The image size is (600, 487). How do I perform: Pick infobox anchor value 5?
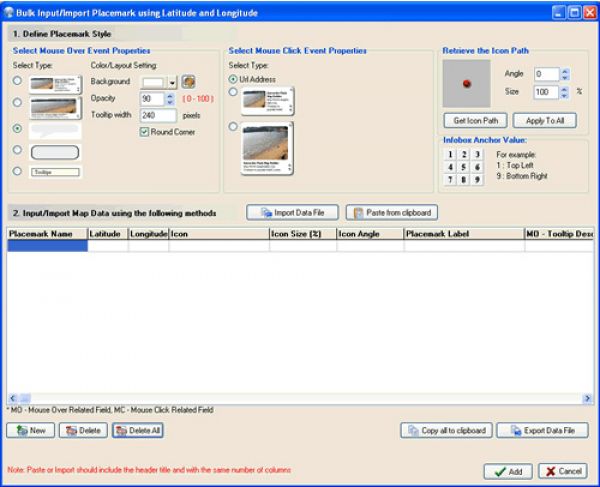pyautogui.click(x=464, y=167)
